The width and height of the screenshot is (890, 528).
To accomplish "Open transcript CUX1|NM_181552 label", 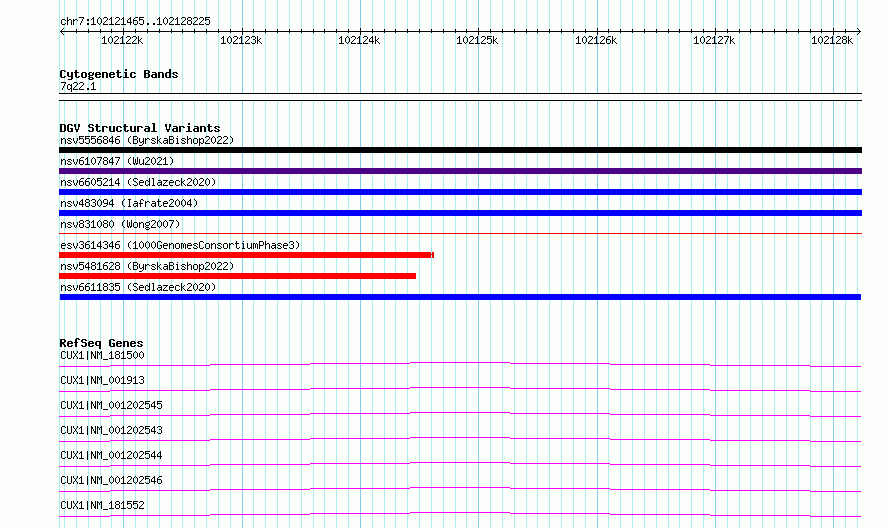I will coord(102,505).
